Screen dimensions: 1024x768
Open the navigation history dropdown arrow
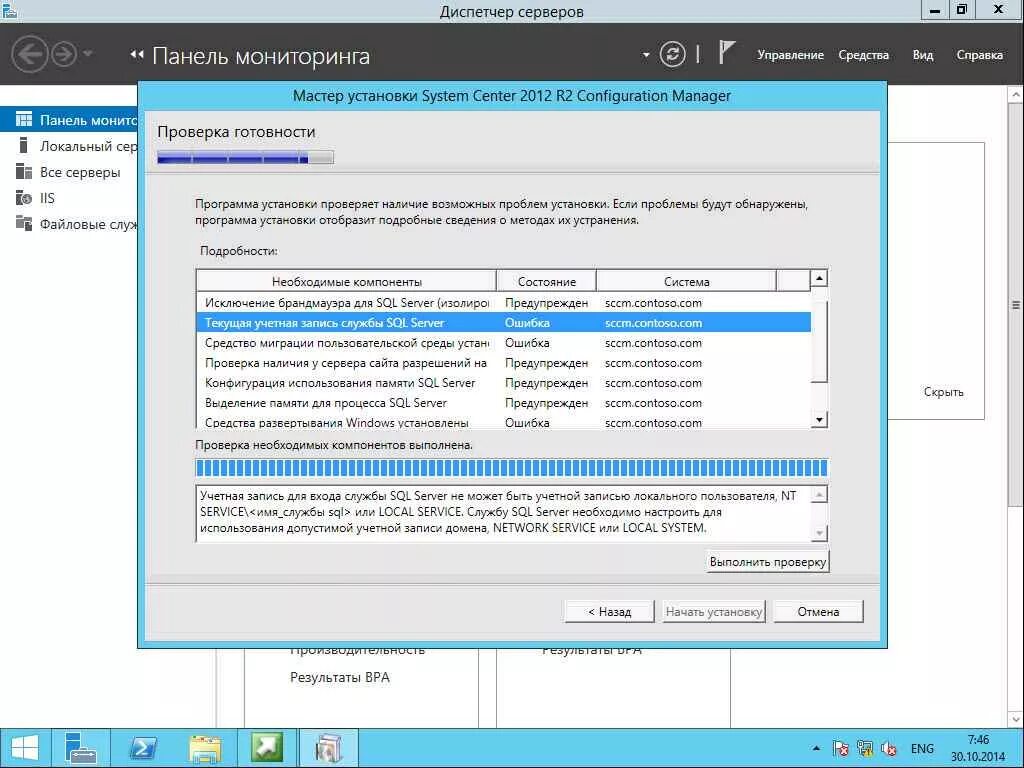tap(88, 54)
